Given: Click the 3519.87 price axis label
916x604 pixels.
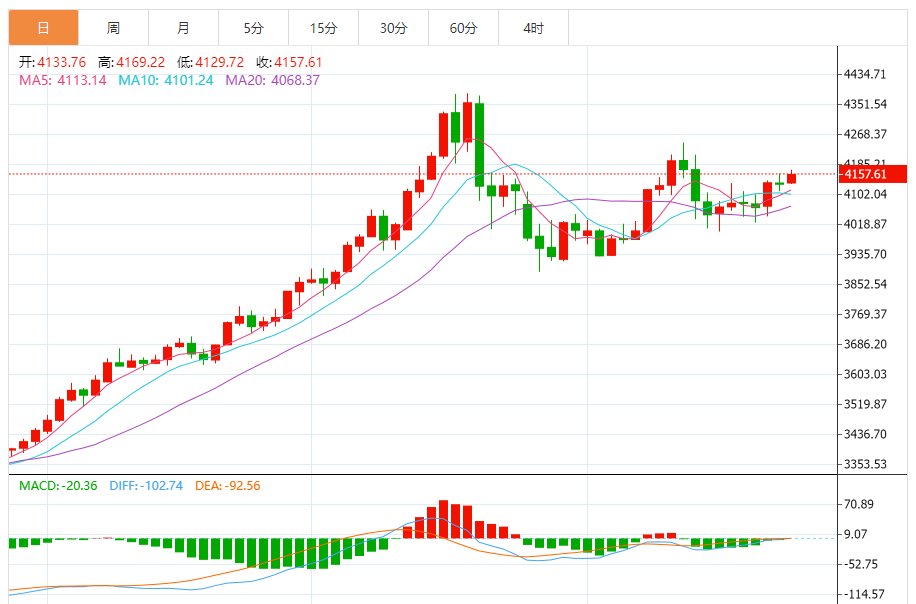Looking at the screenshot, I should click(865, 404).
